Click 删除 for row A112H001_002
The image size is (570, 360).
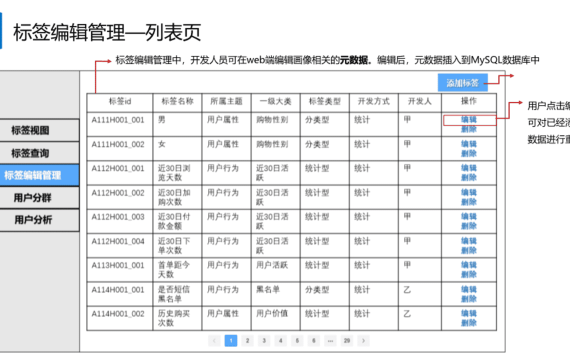tap(469, 202)
